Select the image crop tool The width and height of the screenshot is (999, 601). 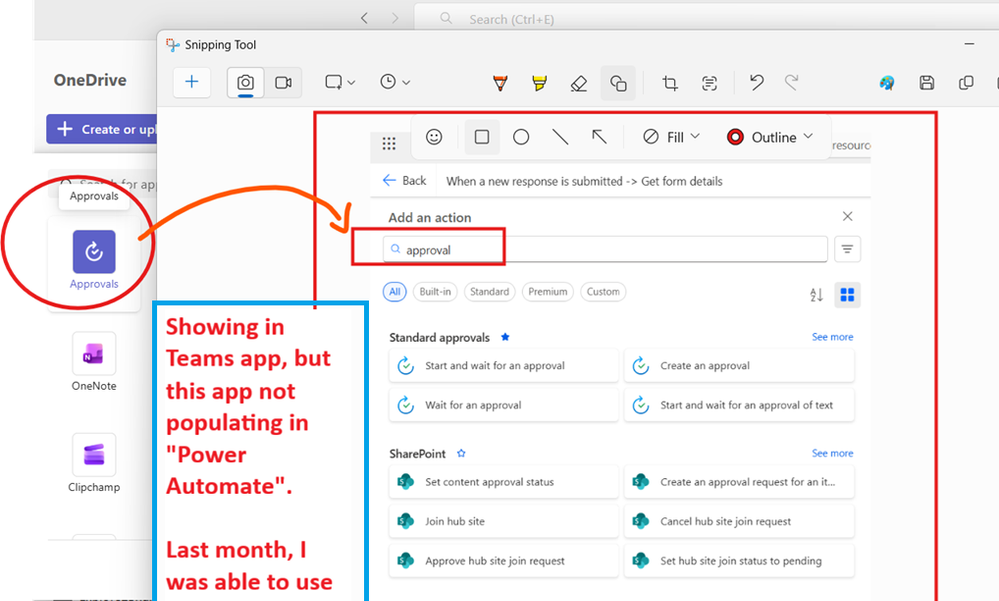(670, 83)
